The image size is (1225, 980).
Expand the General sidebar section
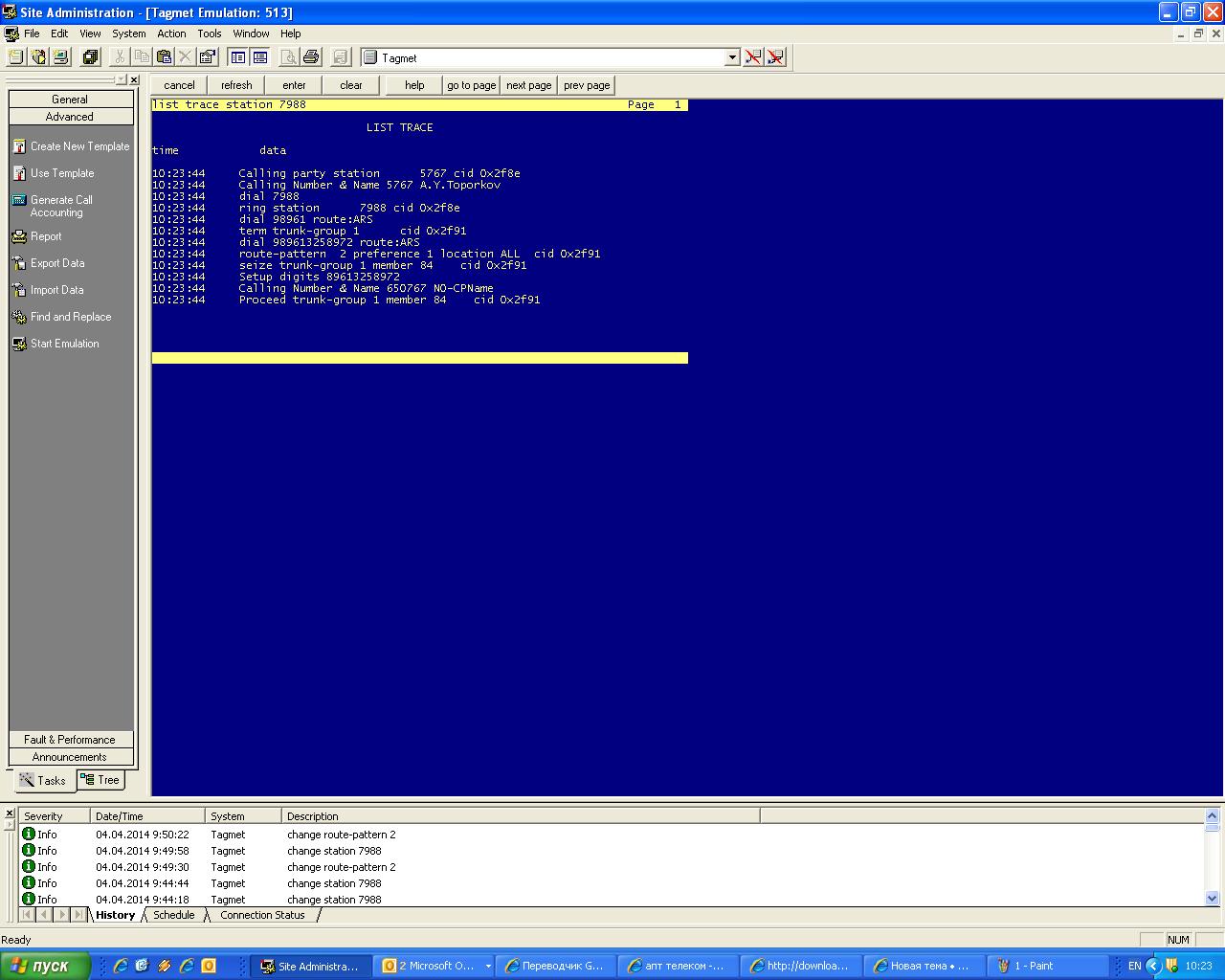(71, 100)
